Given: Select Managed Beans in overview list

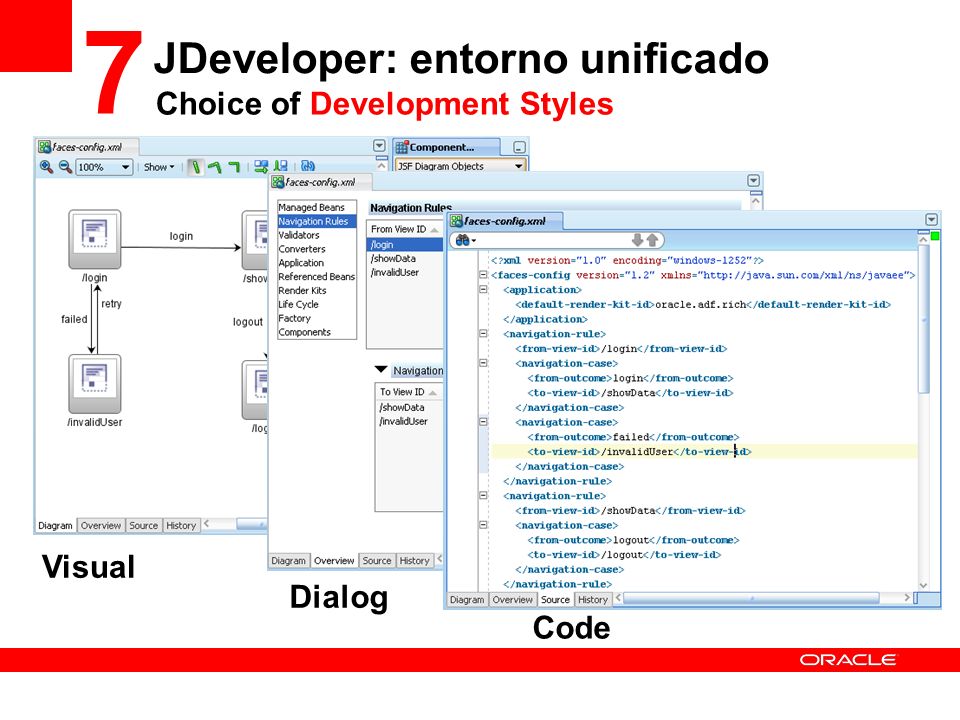Looking at the screenshot, I should [317, 207].
